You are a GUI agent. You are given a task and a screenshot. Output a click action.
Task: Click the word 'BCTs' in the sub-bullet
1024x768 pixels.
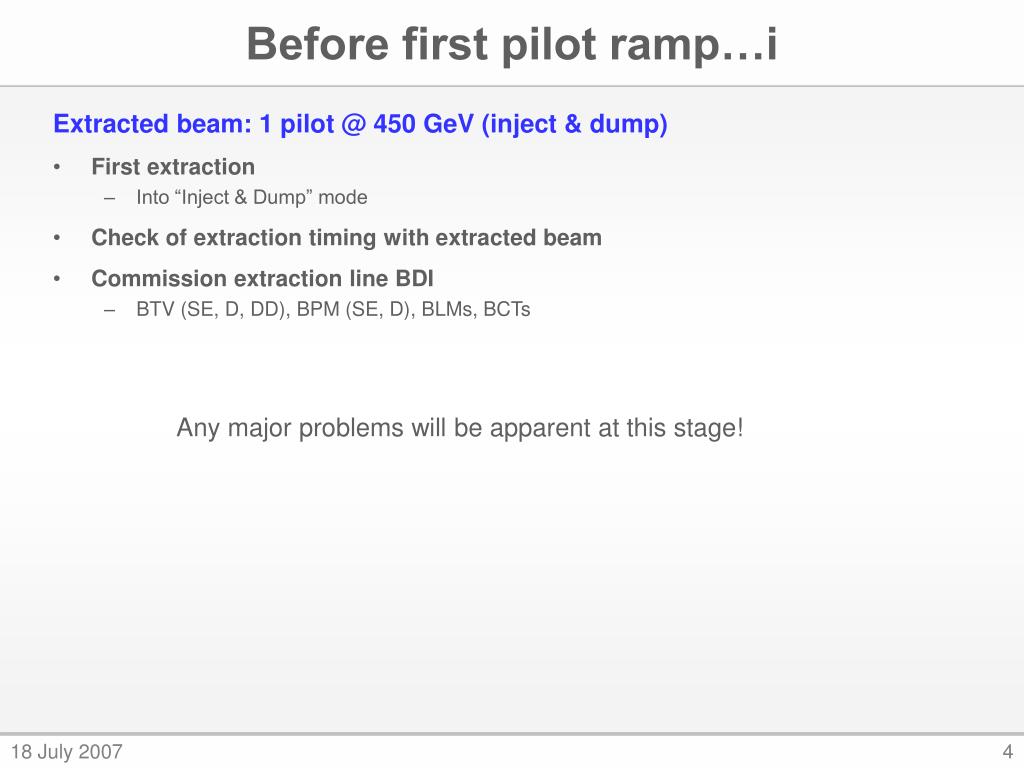click(507, 309)
